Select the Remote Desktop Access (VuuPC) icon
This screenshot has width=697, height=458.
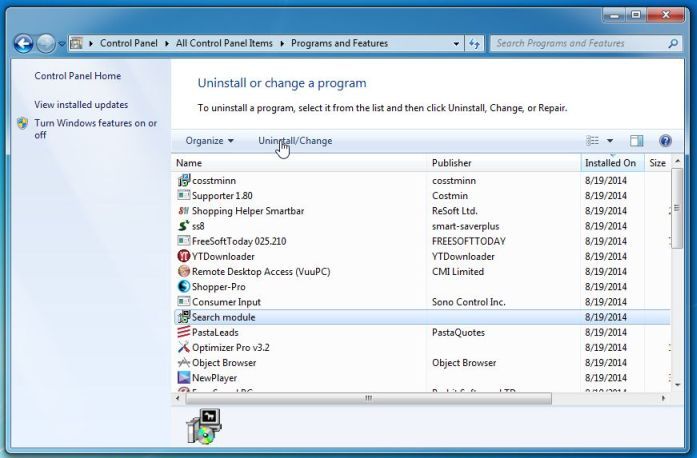[x=184, y=271]
